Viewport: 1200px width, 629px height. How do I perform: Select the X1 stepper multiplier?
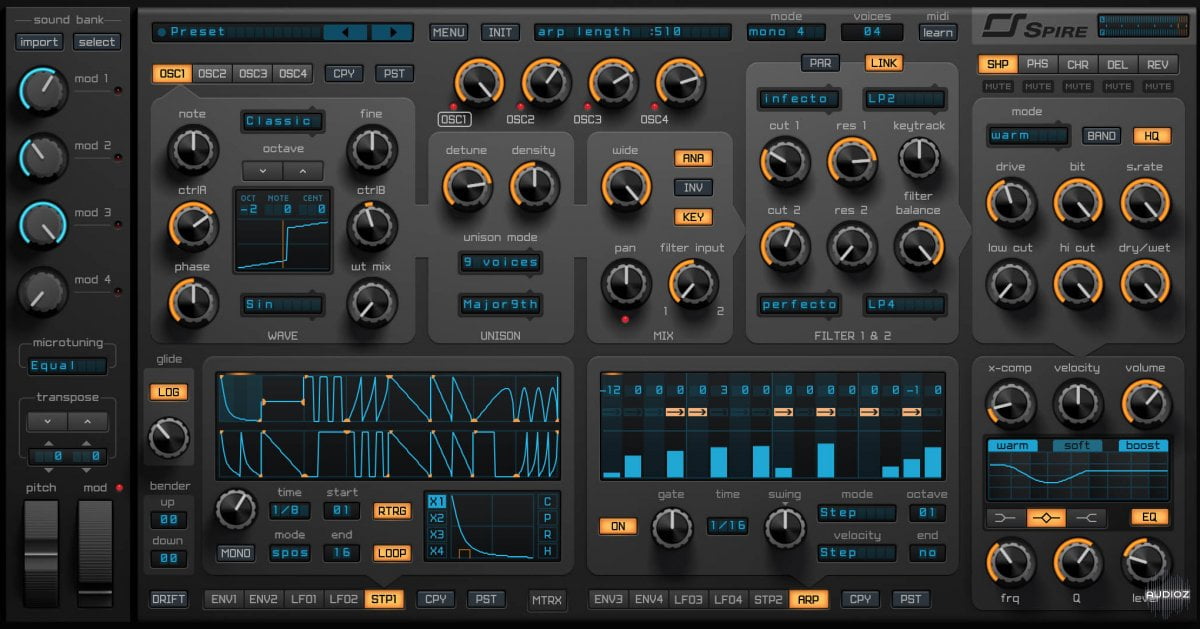pyautogui.click(x=436, y=502)
